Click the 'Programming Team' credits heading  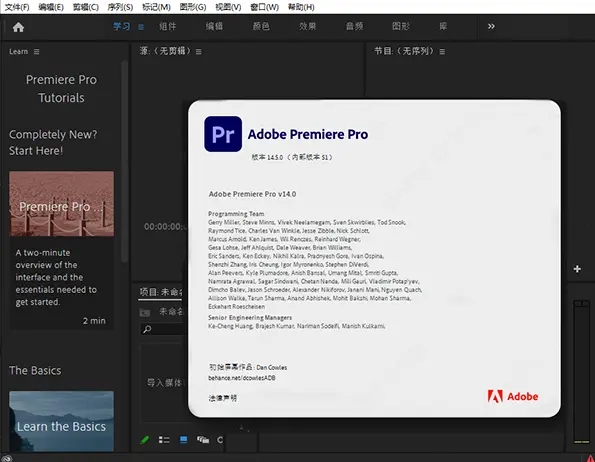point(236,214)
